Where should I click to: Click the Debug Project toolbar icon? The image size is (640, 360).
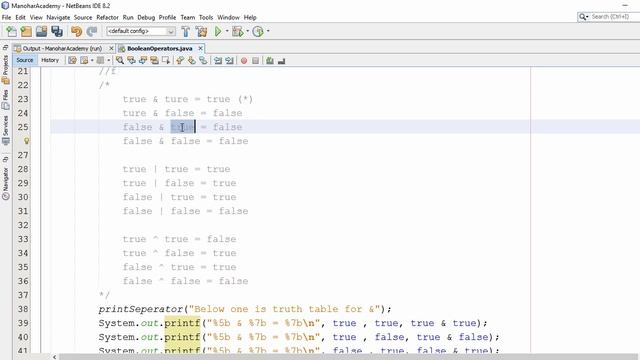(x=237, y=31)
